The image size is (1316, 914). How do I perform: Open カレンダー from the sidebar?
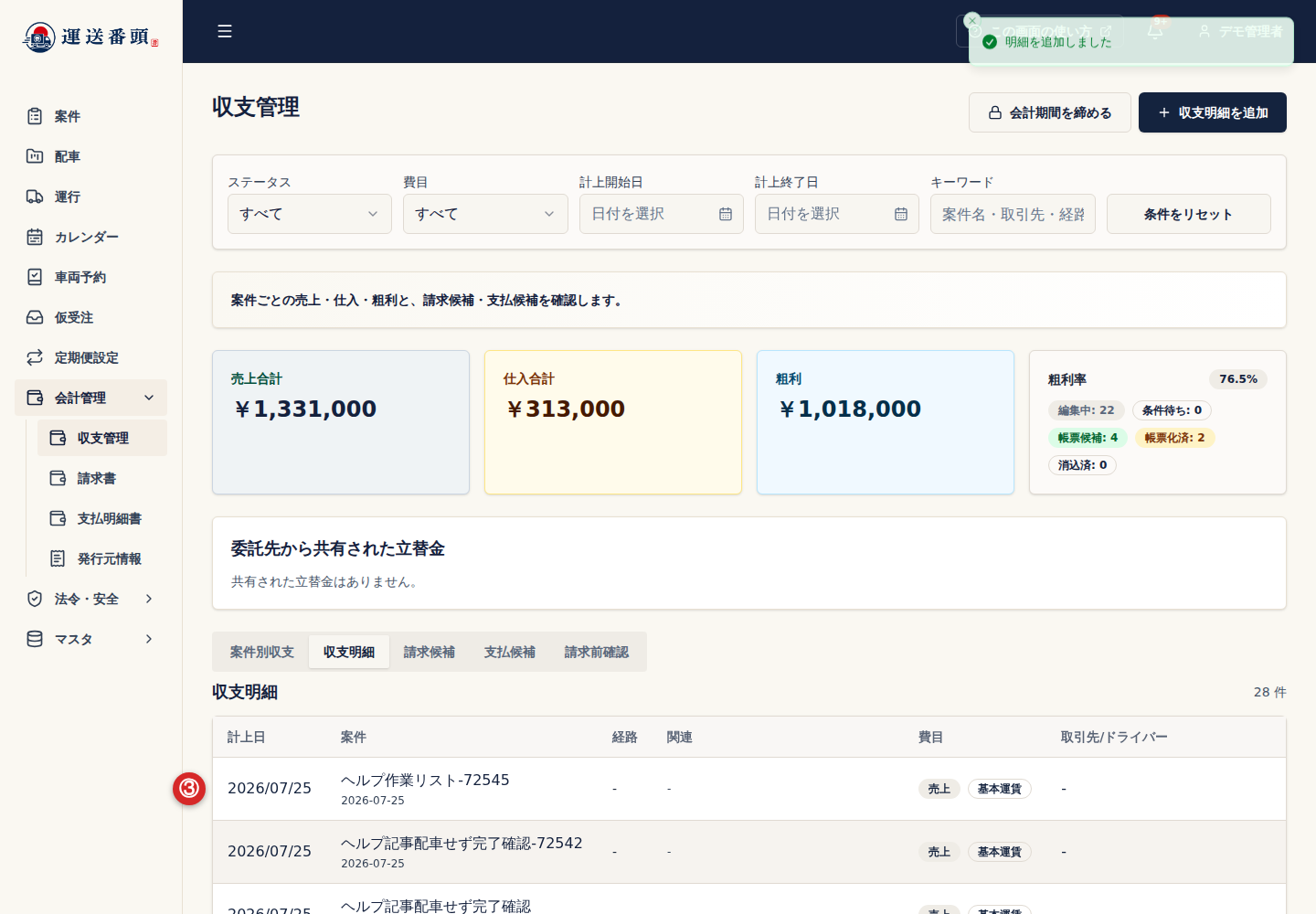point(90,237)
